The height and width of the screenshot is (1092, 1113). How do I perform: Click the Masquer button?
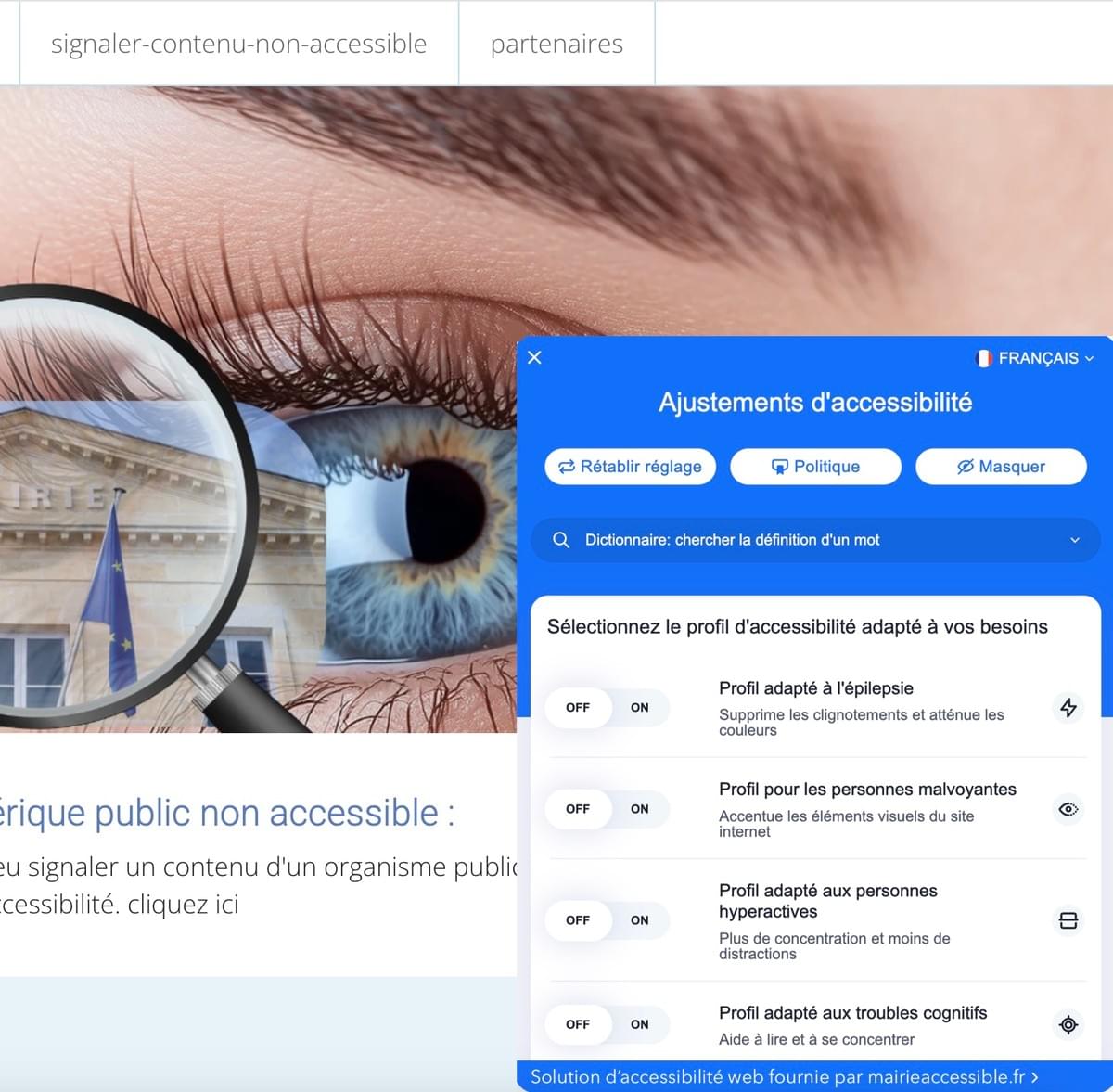click(x=1001, y=467)
